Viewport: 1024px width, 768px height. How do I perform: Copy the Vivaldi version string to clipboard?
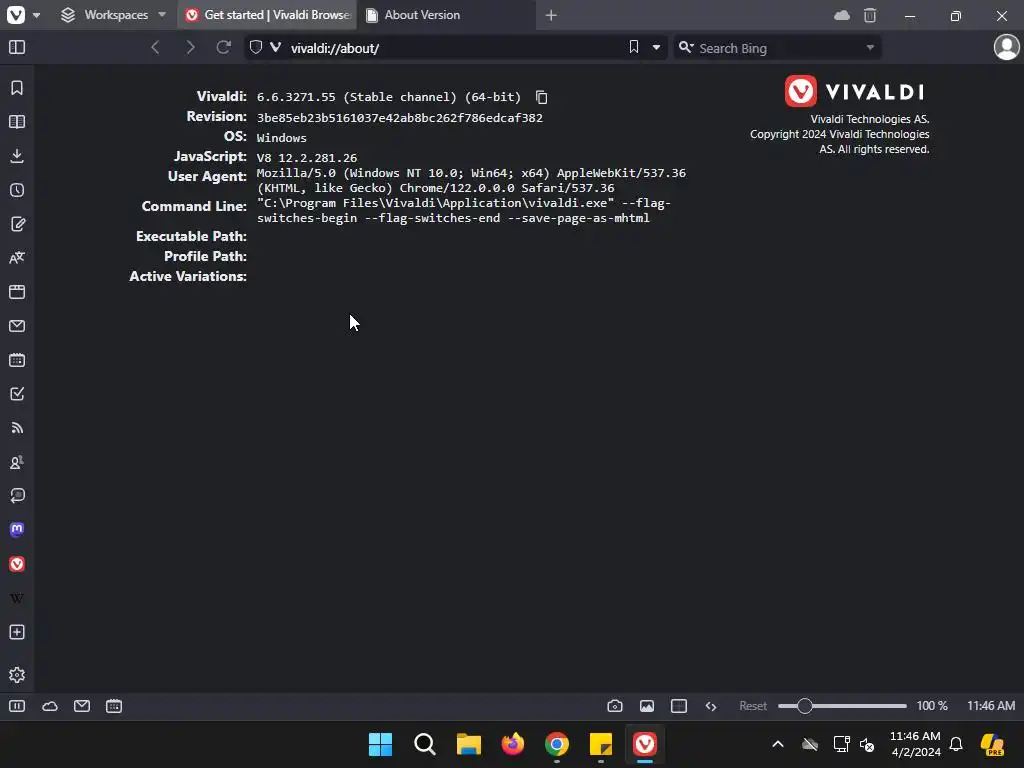(541, 97)
